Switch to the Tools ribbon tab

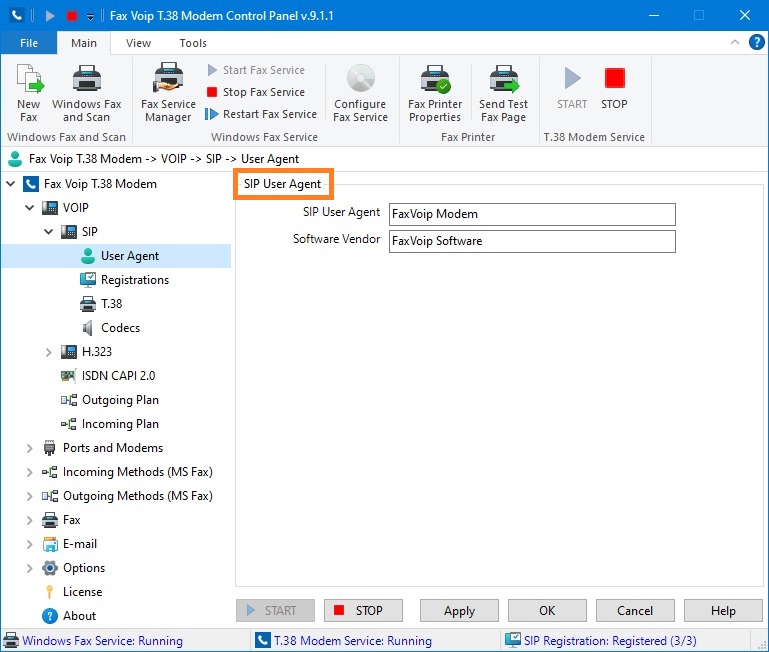(x=193, y=43)
